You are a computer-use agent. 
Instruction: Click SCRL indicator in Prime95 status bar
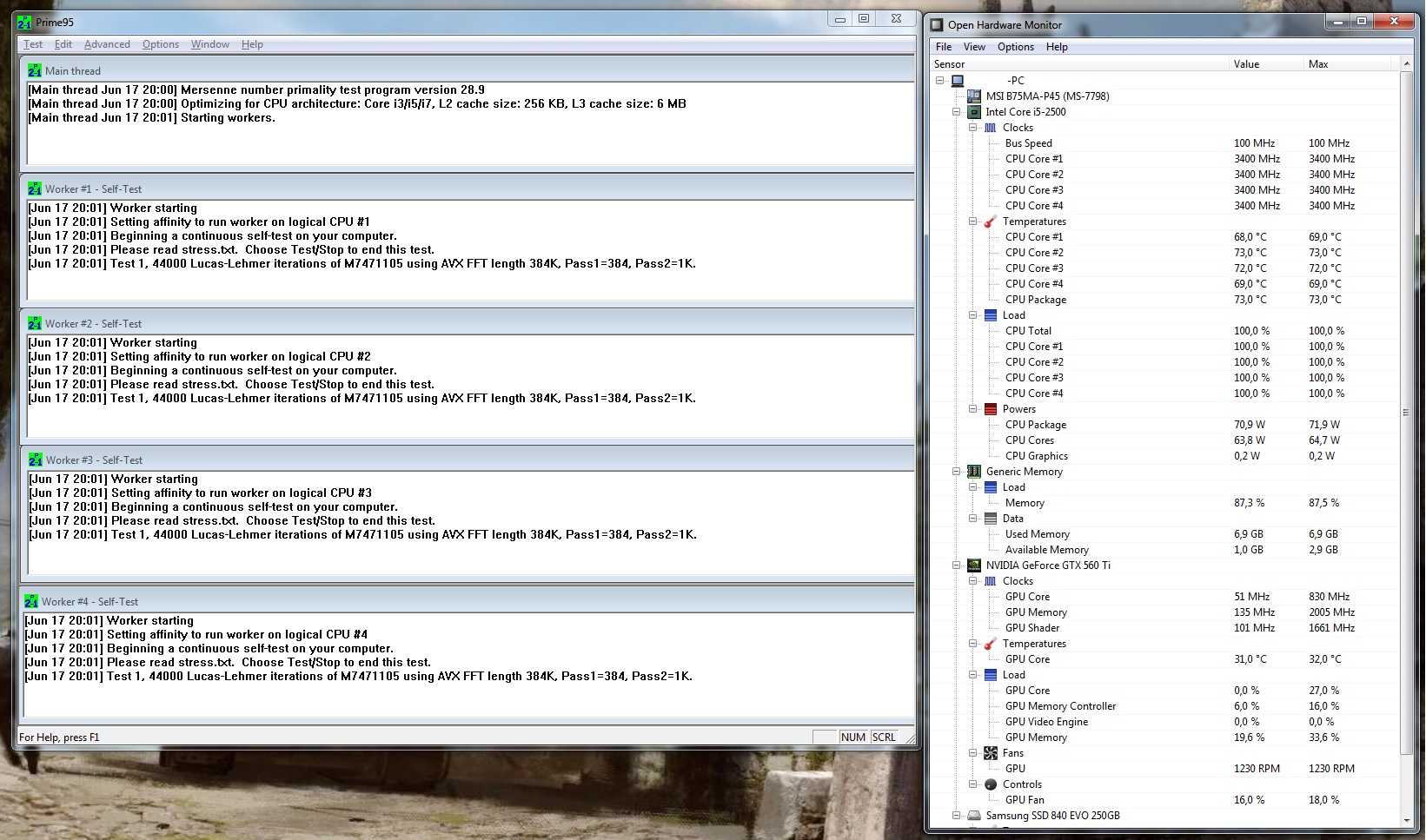(884, 737)
